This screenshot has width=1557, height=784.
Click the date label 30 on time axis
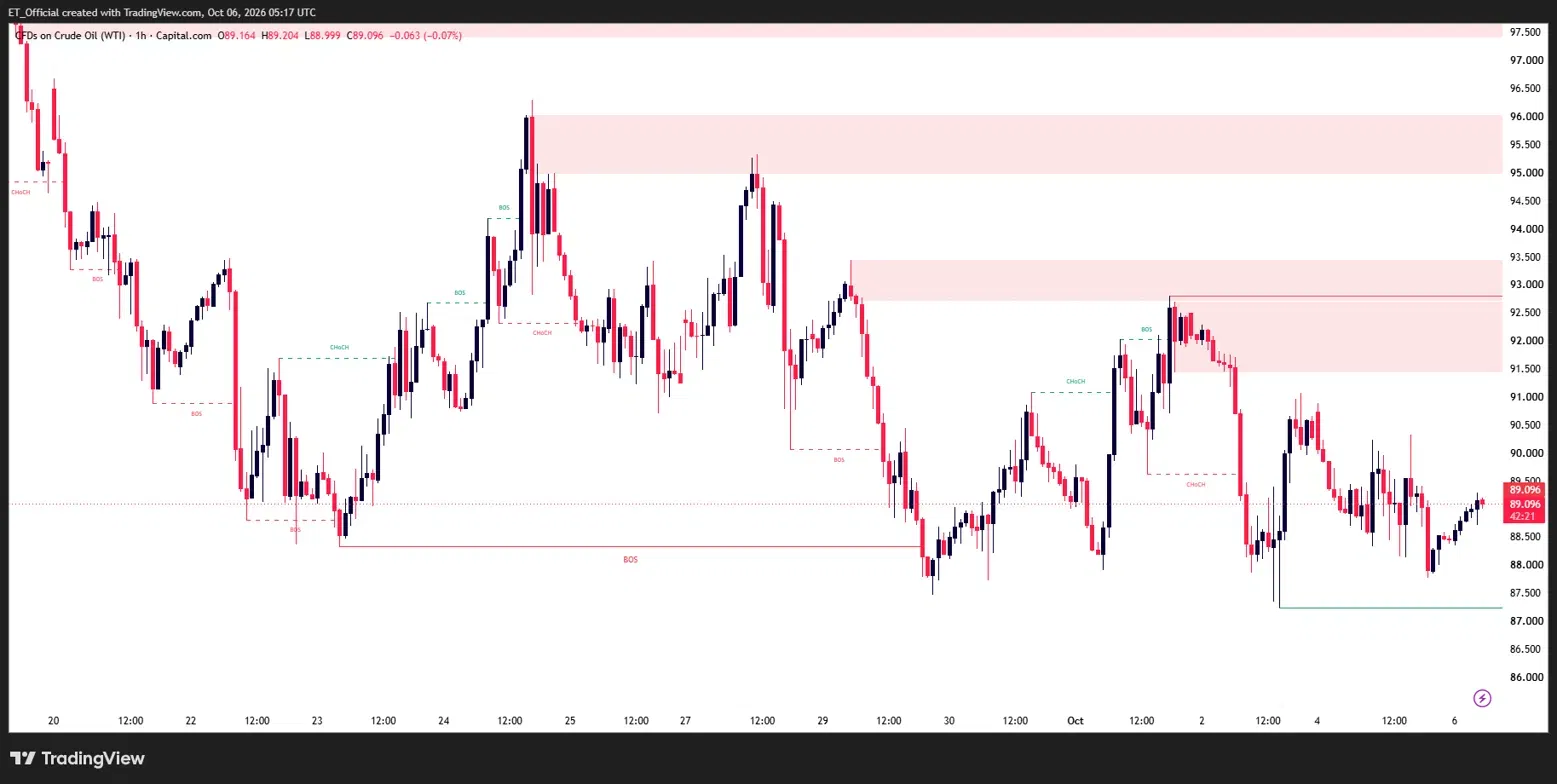click(949, 720)
